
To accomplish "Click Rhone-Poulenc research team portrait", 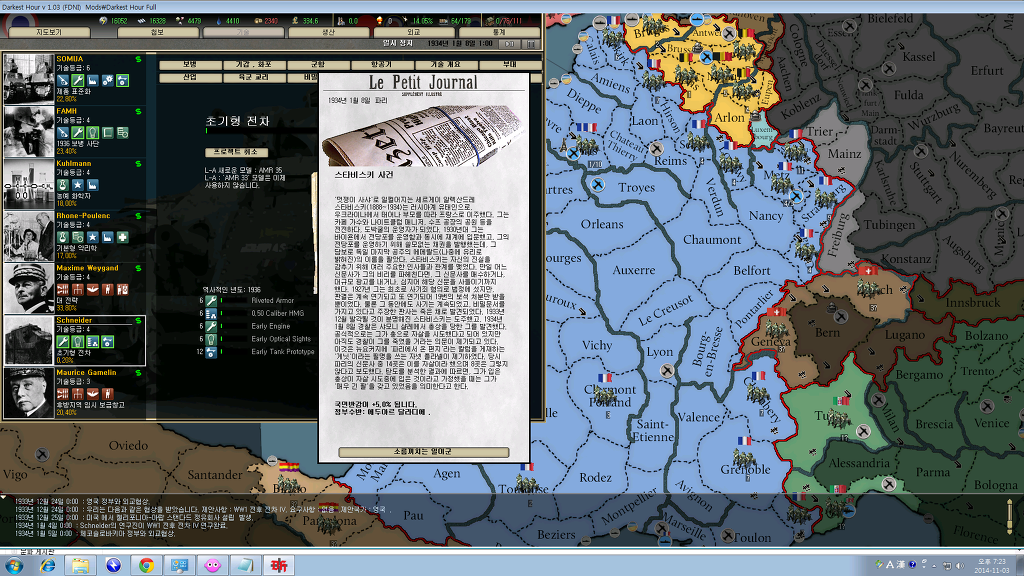I will click(x=29, y=236).
